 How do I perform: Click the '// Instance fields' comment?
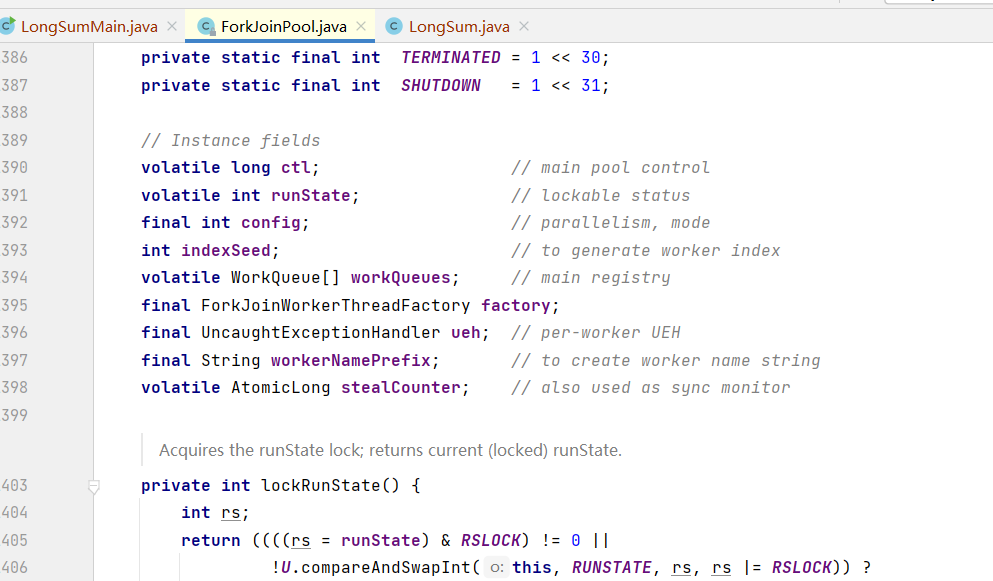(x=231, y=141)
